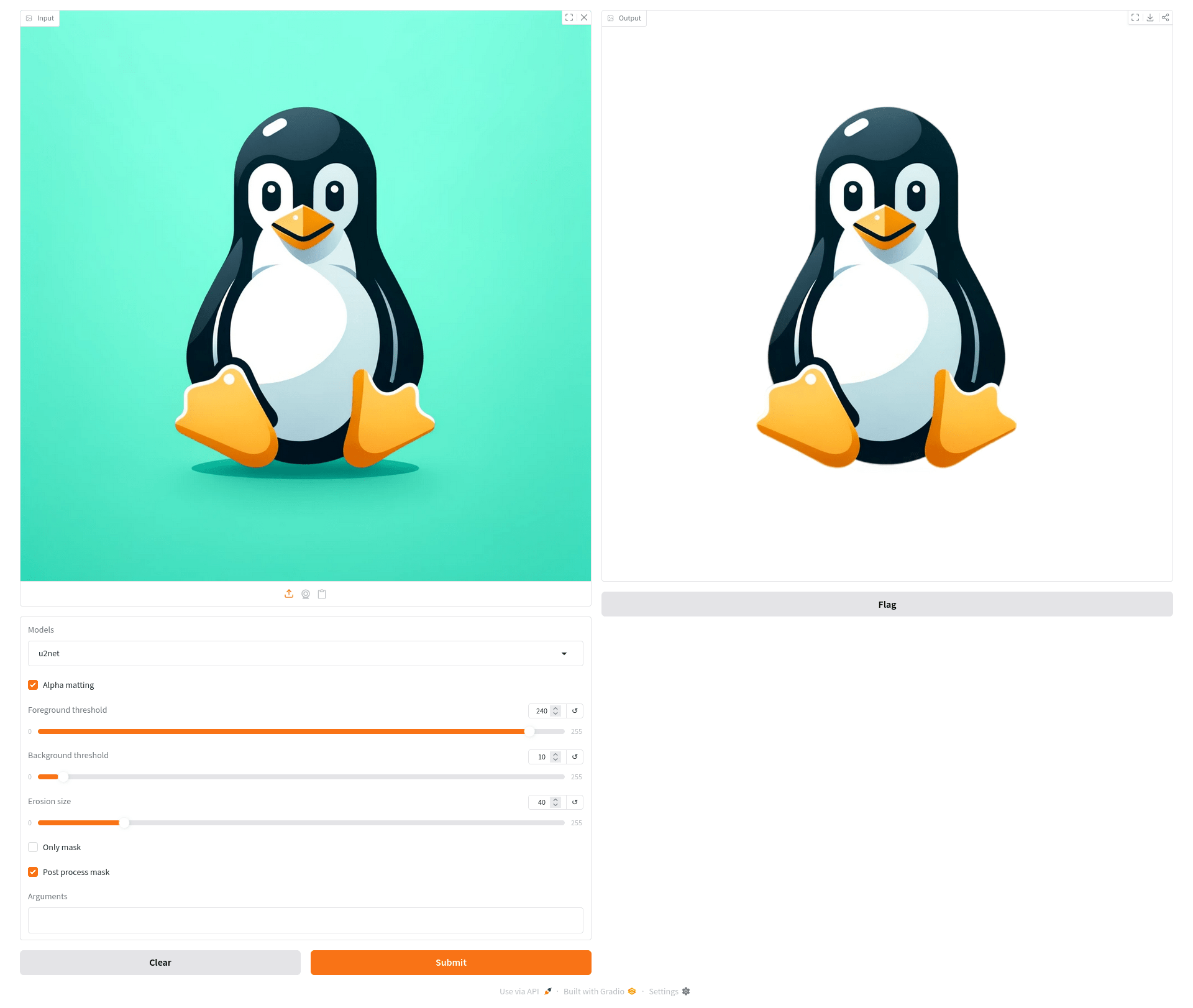
Task: Decrease Foreground threshold using stepper arrow
Action: pyautogui.click(x=556, y=714)
